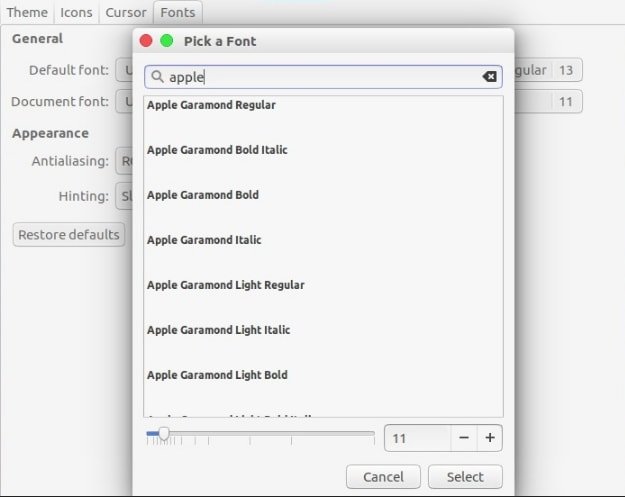Open the Cursor tab
The height and width of the screenshot is (497, 625).
(x=126, y=12)
